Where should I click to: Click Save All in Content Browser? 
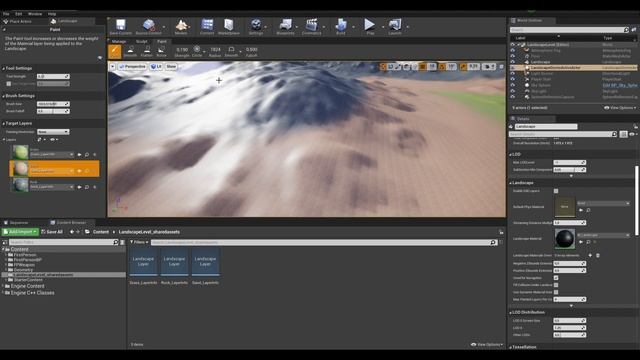(x=52, y=232)
